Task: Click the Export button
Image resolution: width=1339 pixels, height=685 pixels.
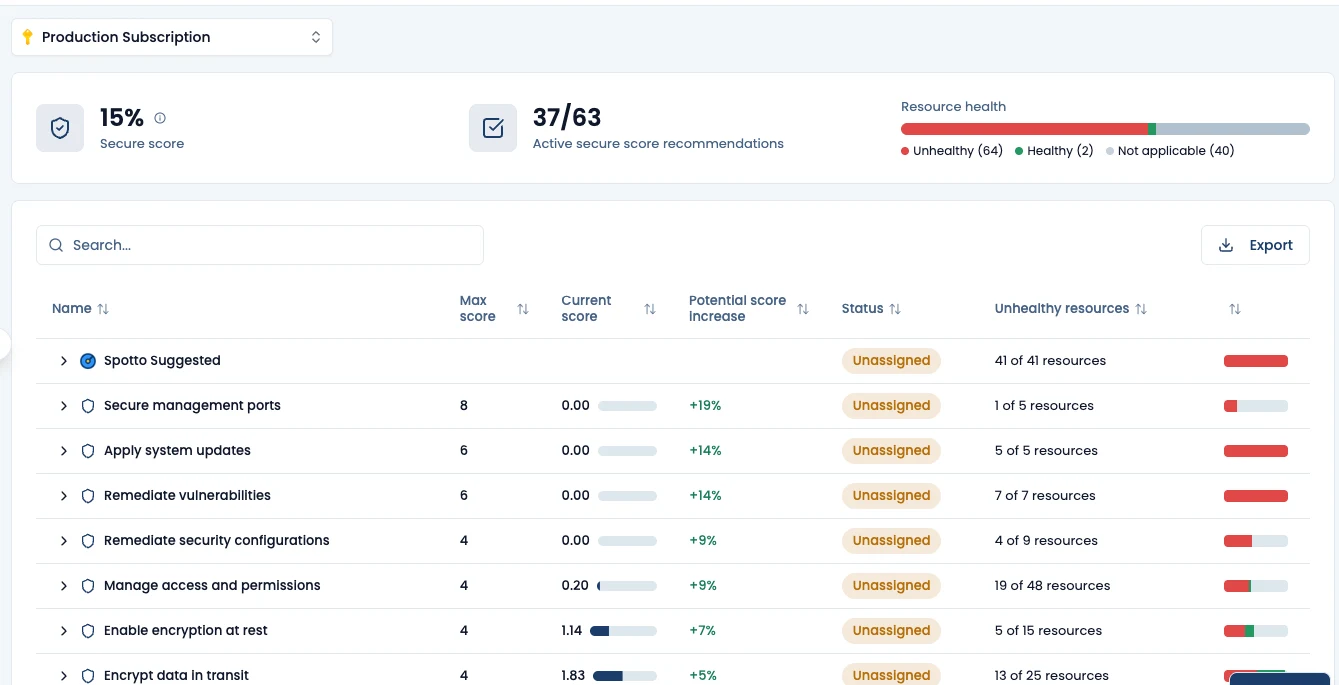Action: pyautogui.click(x=1255, y=245)
